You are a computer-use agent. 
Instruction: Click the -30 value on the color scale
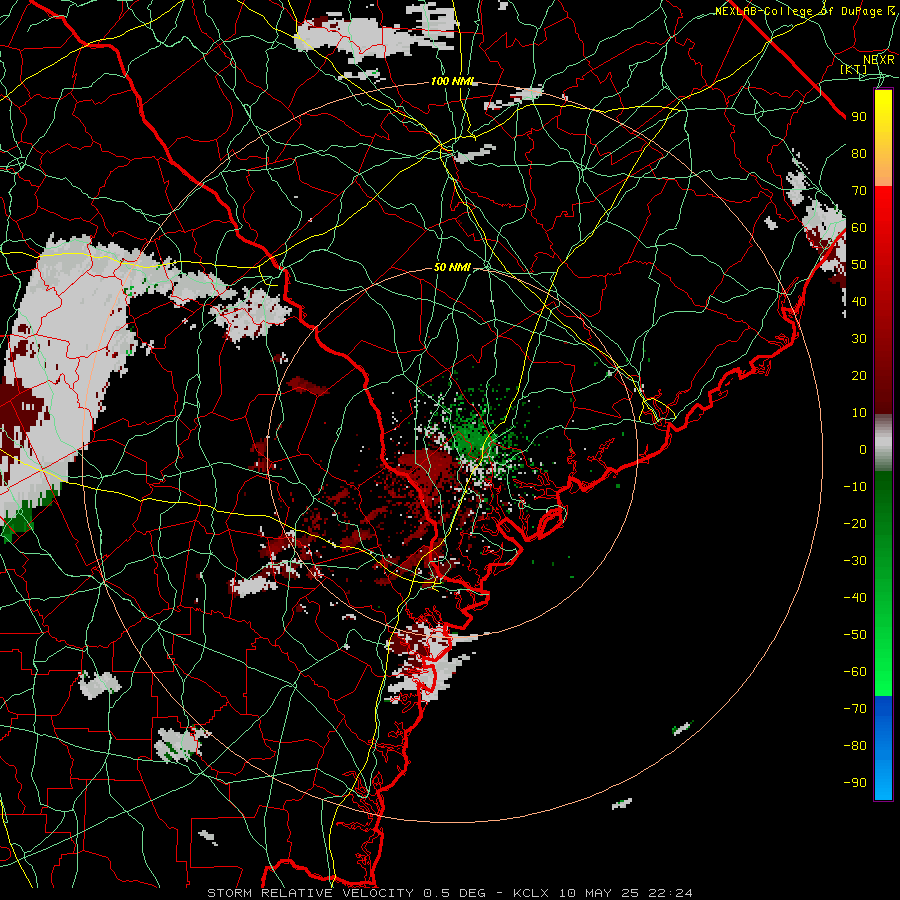(x=855, y=561)
